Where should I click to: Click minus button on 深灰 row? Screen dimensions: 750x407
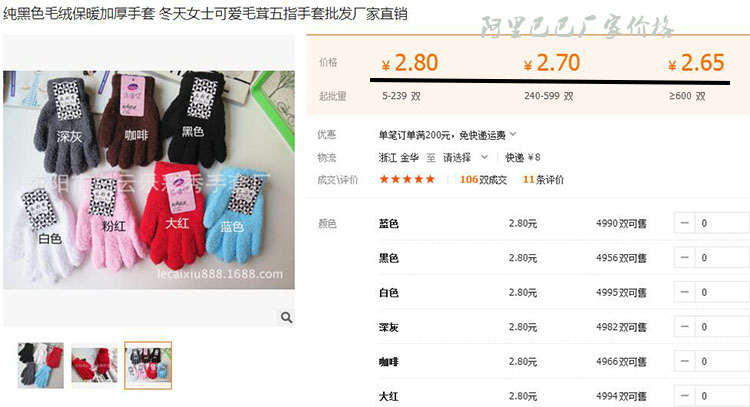(x=684, y=327)
